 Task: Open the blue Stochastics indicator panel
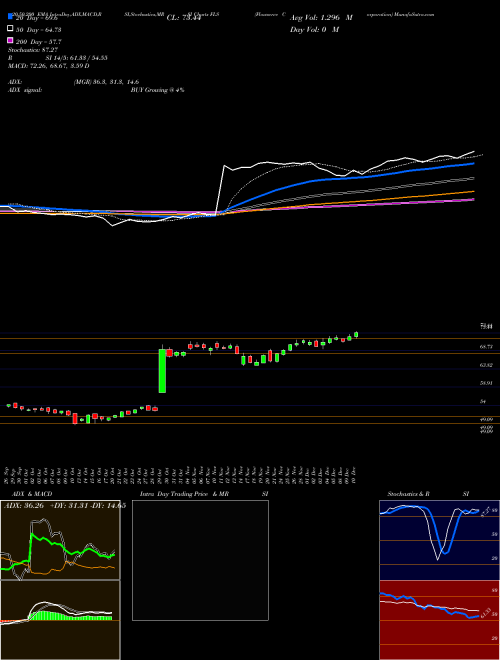(439, 540)
